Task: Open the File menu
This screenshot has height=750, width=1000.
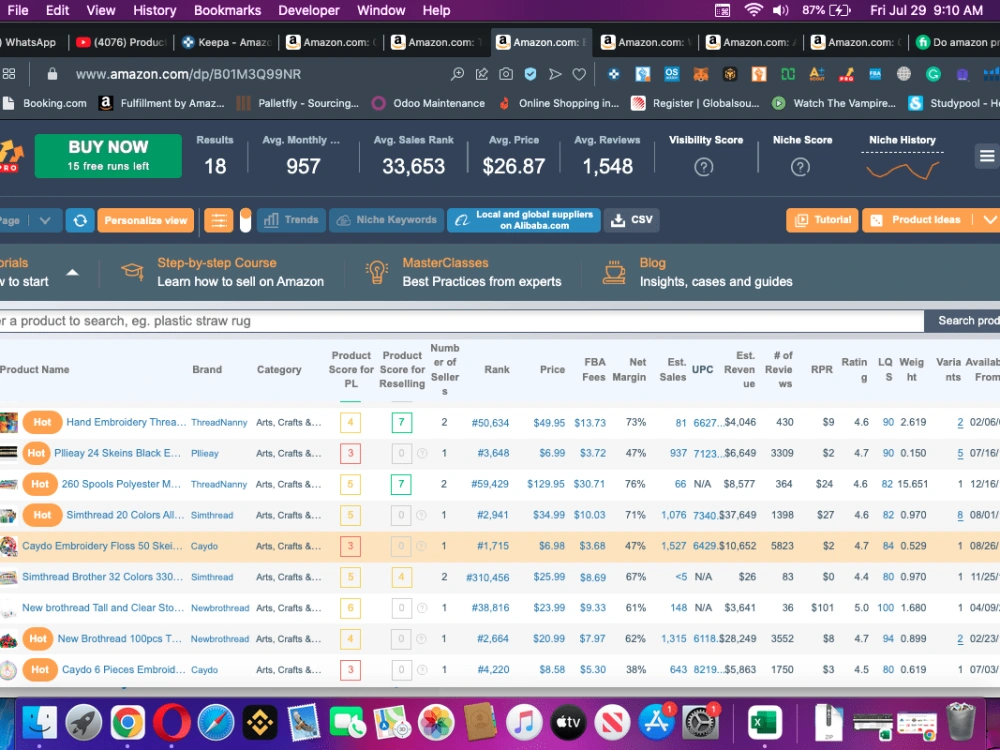Action: tap(17, 10)
